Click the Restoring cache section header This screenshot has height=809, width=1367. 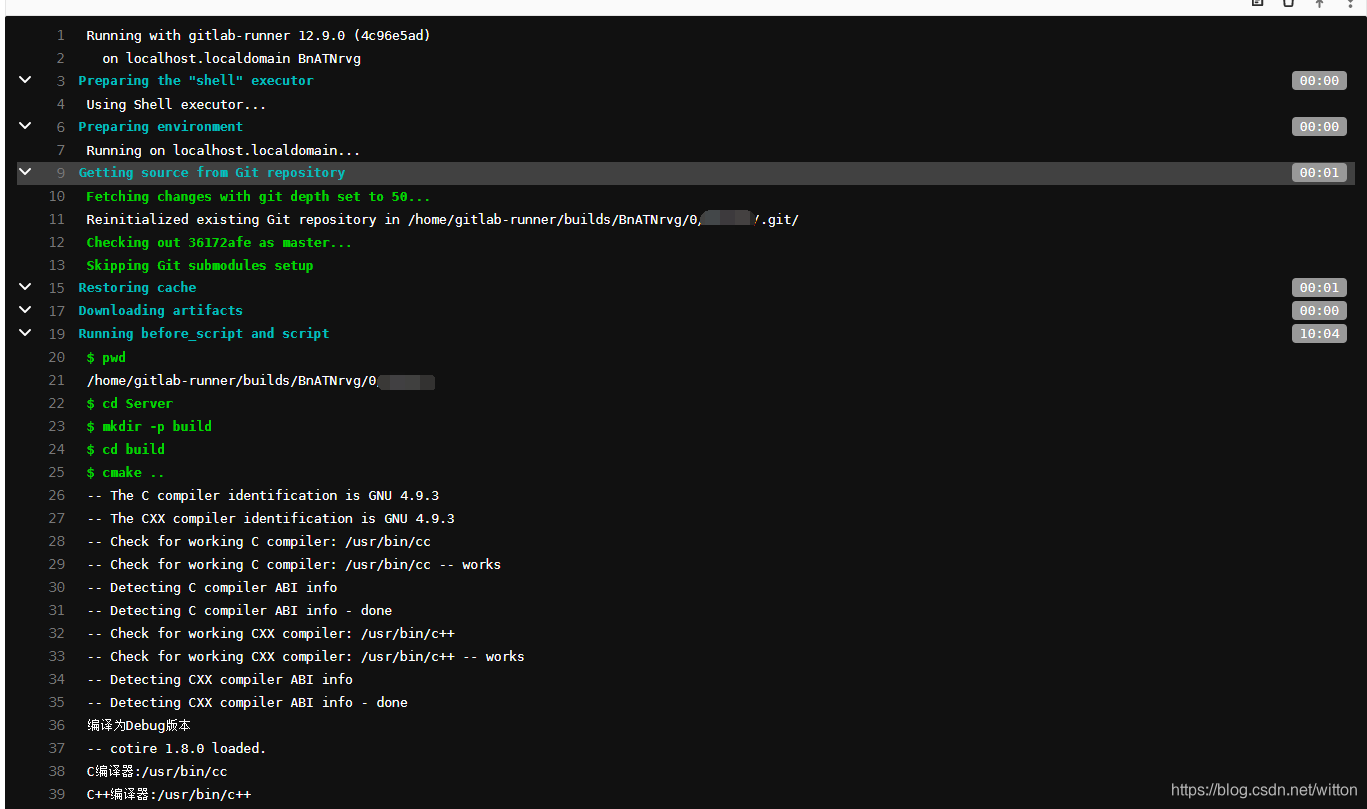pos(137,288)
